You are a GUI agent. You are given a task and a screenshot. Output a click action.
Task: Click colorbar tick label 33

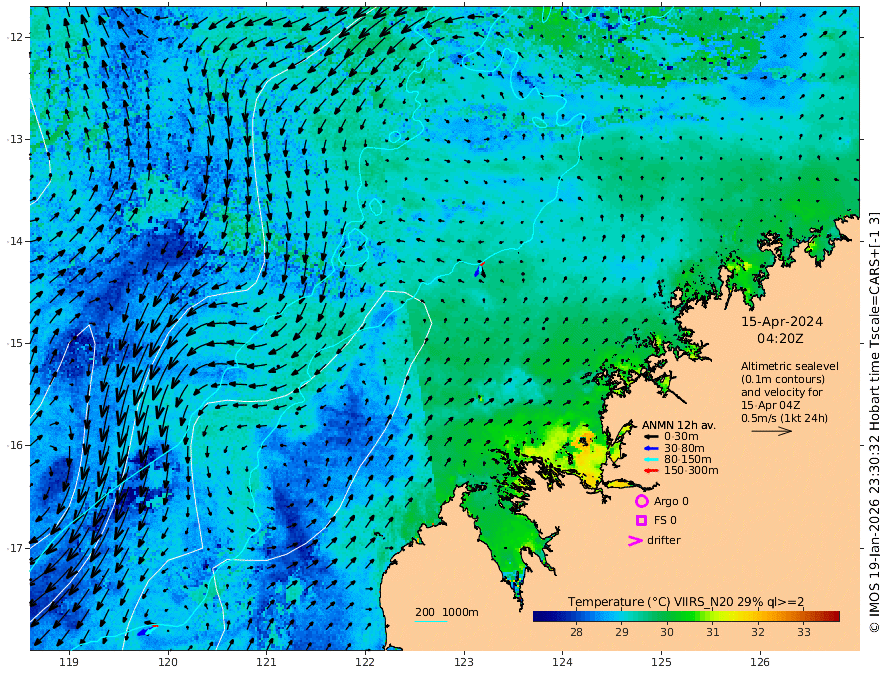point(804,632)
